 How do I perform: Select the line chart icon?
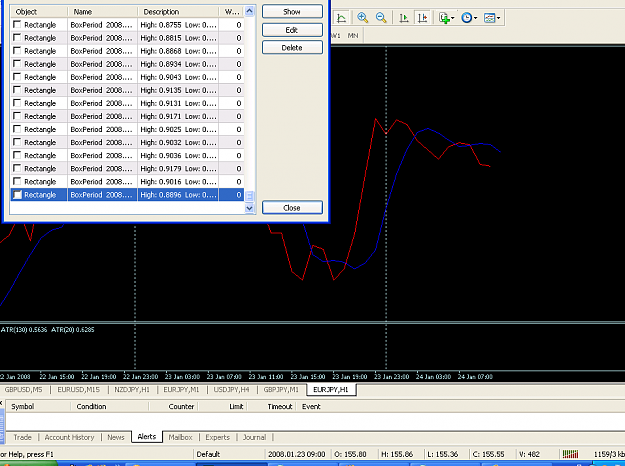click(x=341, y=18)
